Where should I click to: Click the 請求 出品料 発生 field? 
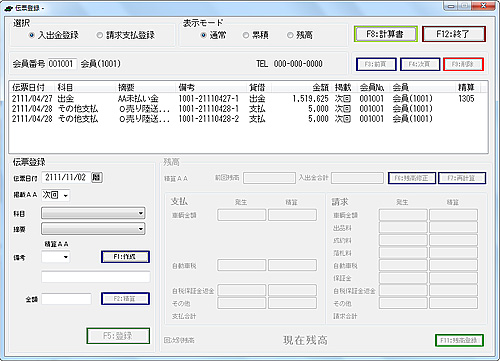(x=403, y=227)
